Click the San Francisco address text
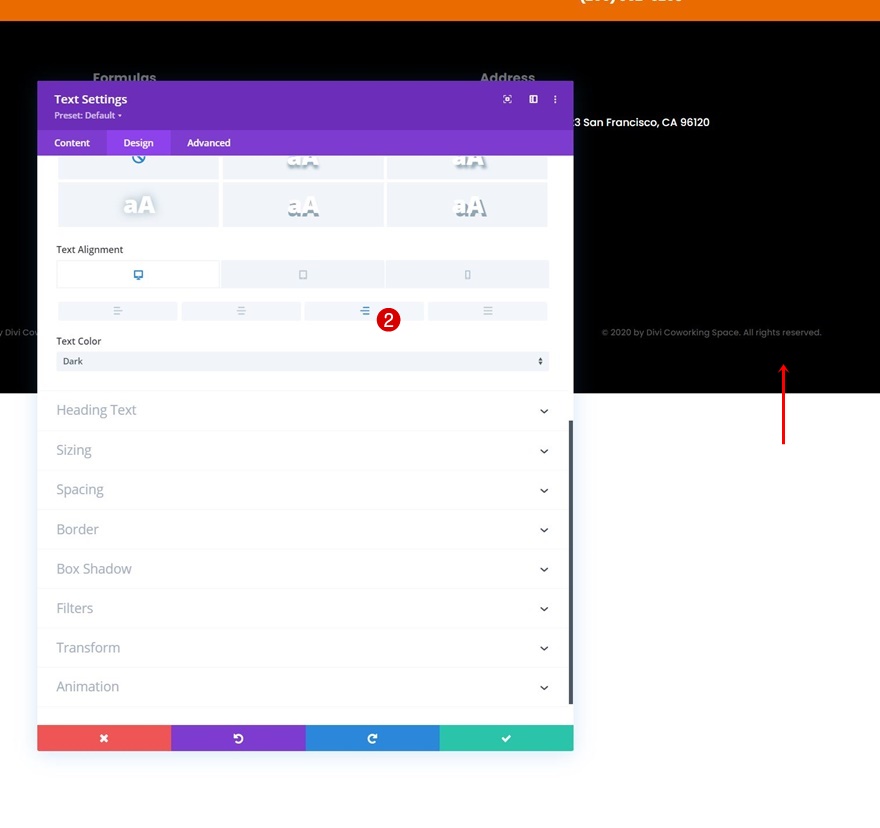The height and width of the screenshot is (828, 880). [x=642, y=122]
